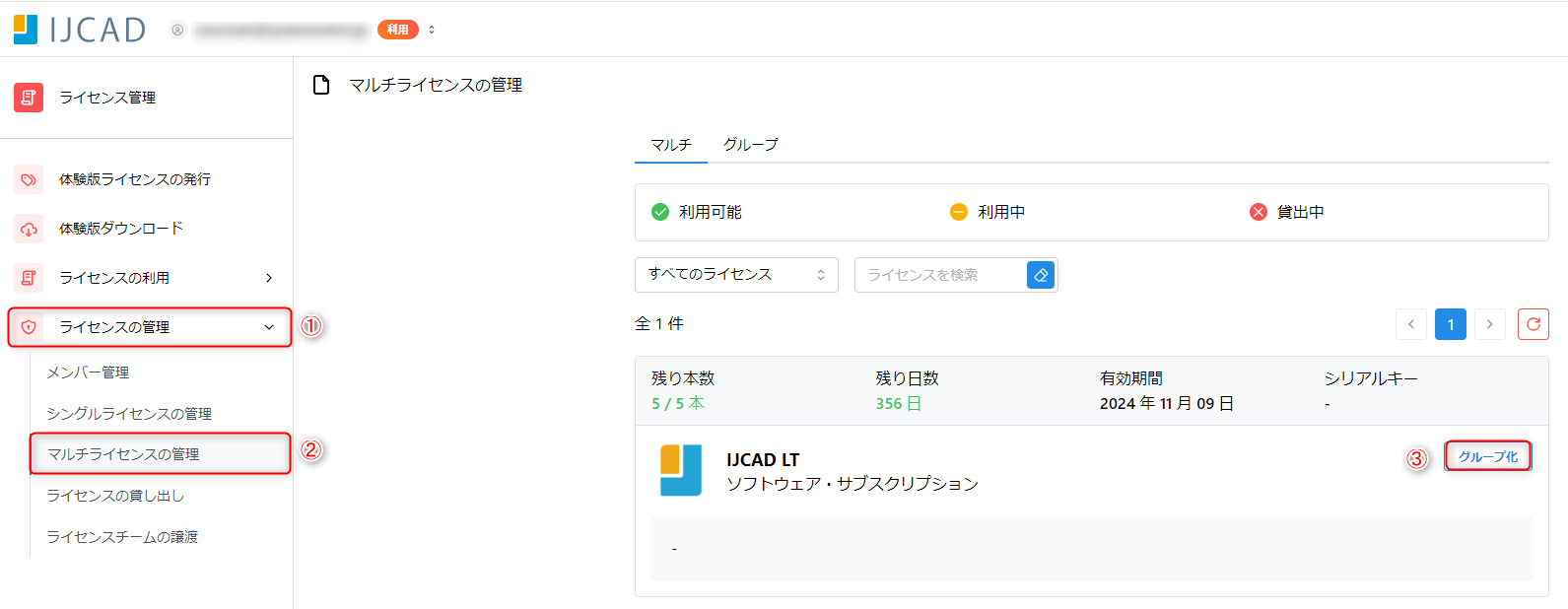
Task: Click the ライセンスの管理 shield icon
Action: point(29,327)
